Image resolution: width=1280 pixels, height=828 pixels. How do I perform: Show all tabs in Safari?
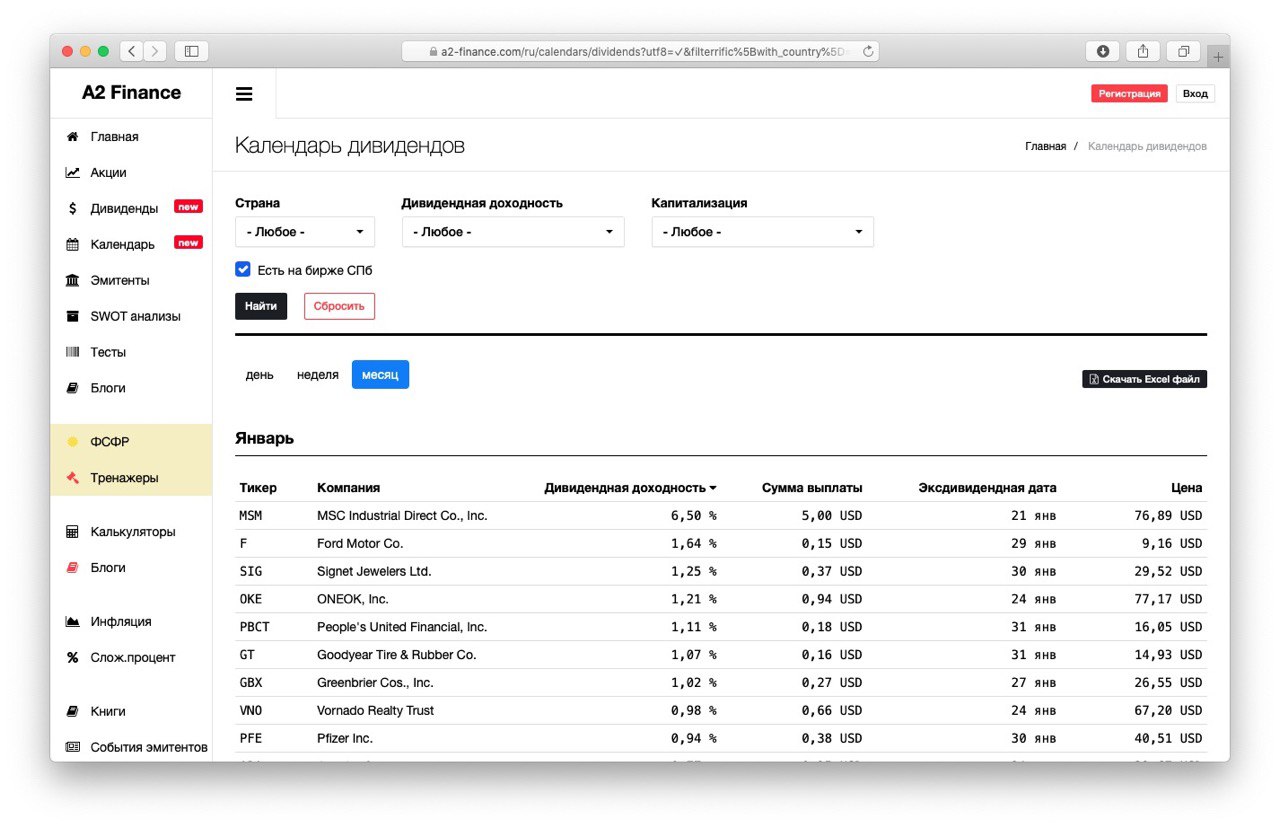1183,51
